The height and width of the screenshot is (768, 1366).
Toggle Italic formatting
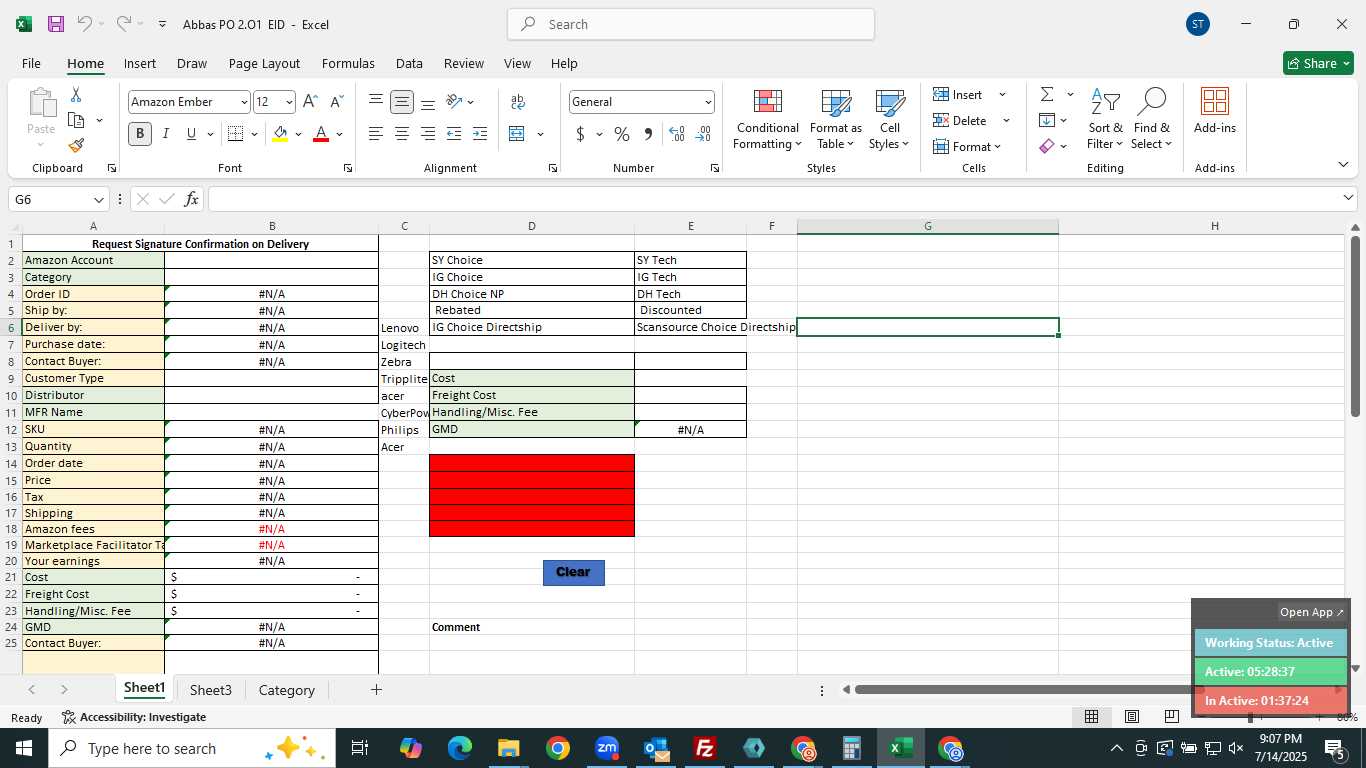[x=165, y=134]
